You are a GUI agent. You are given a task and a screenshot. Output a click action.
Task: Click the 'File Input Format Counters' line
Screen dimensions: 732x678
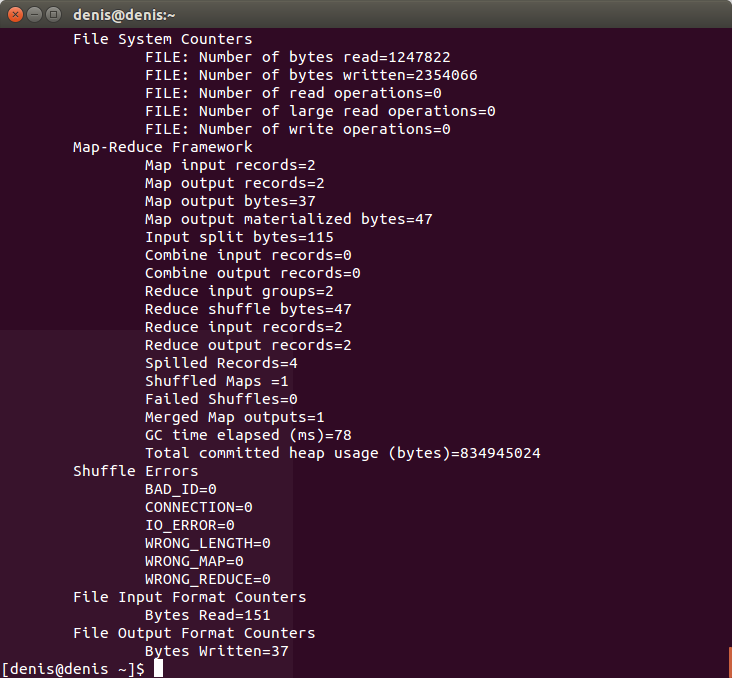pos(190,597)
